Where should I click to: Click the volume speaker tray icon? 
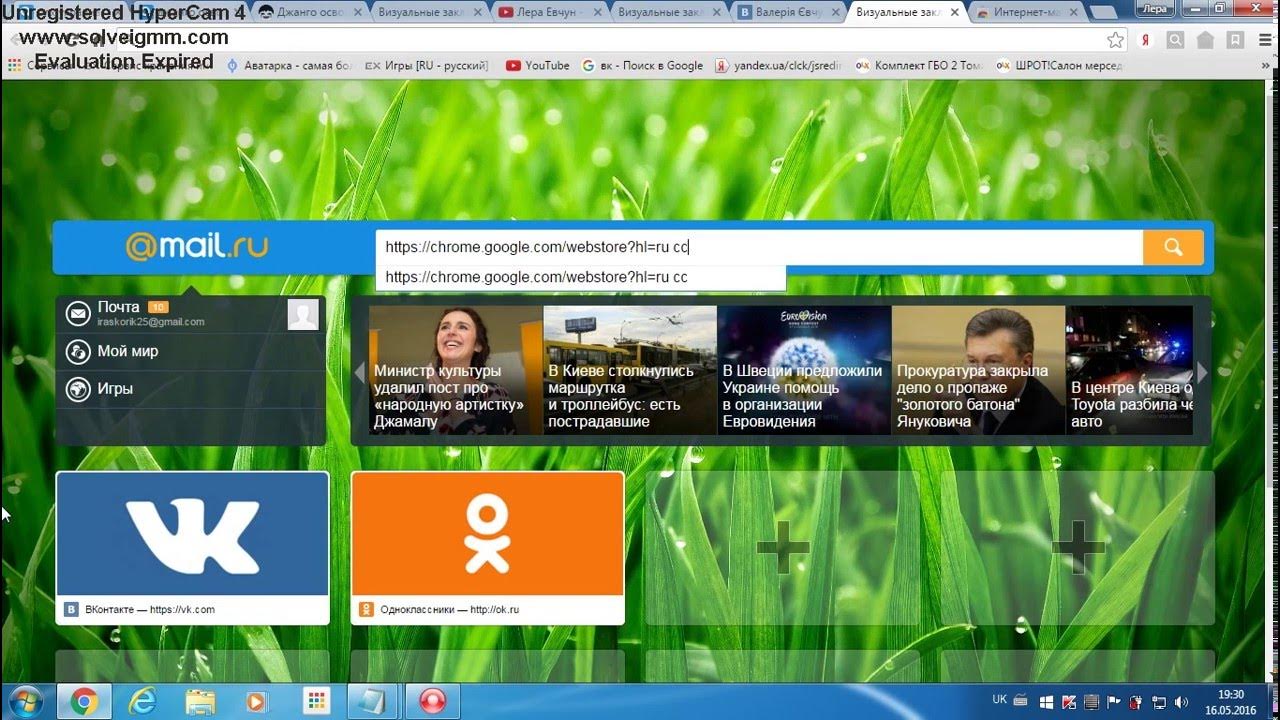pos(1181,702)
